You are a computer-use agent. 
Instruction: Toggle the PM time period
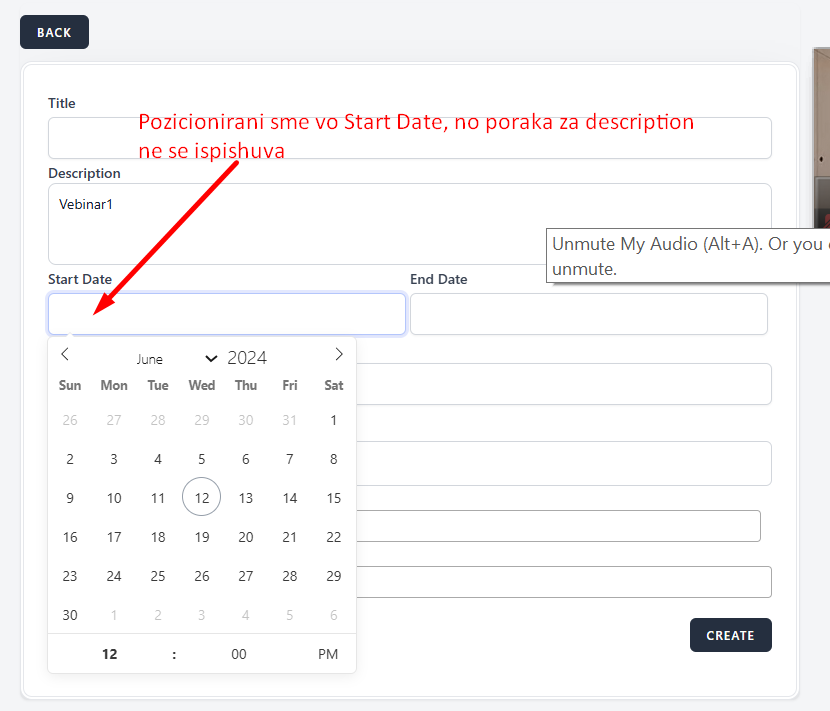click(x=328, y=654)
